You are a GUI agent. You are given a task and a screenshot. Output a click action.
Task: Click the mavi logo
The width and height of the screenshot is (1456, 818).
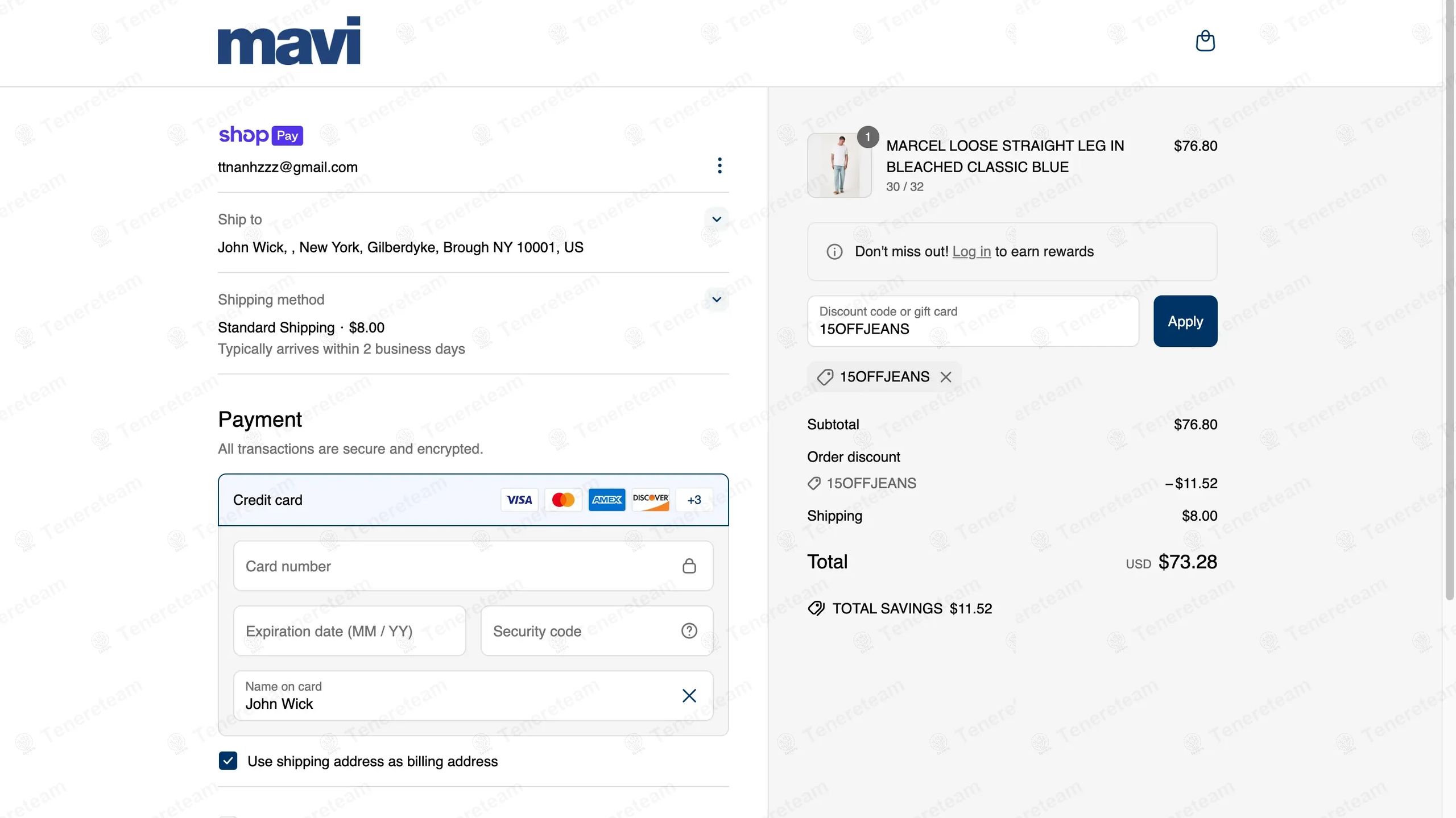(289, 40)
